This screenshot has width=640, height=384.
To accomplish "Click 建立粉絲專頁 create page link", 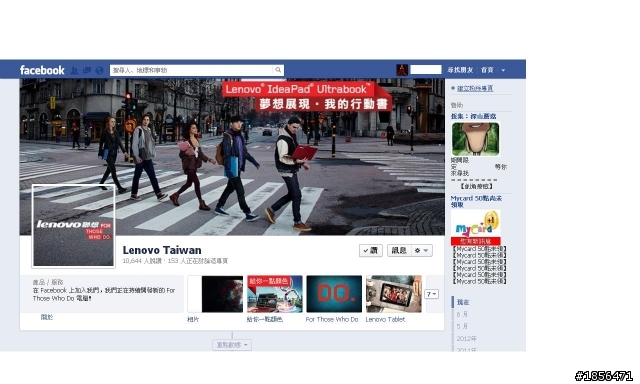I will click(475, 88).
